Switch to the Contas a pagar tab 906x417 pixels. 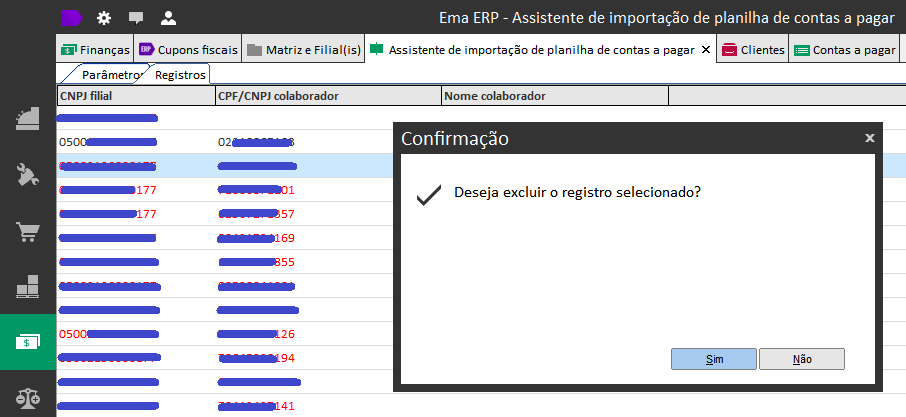click(x=845, y=50)
